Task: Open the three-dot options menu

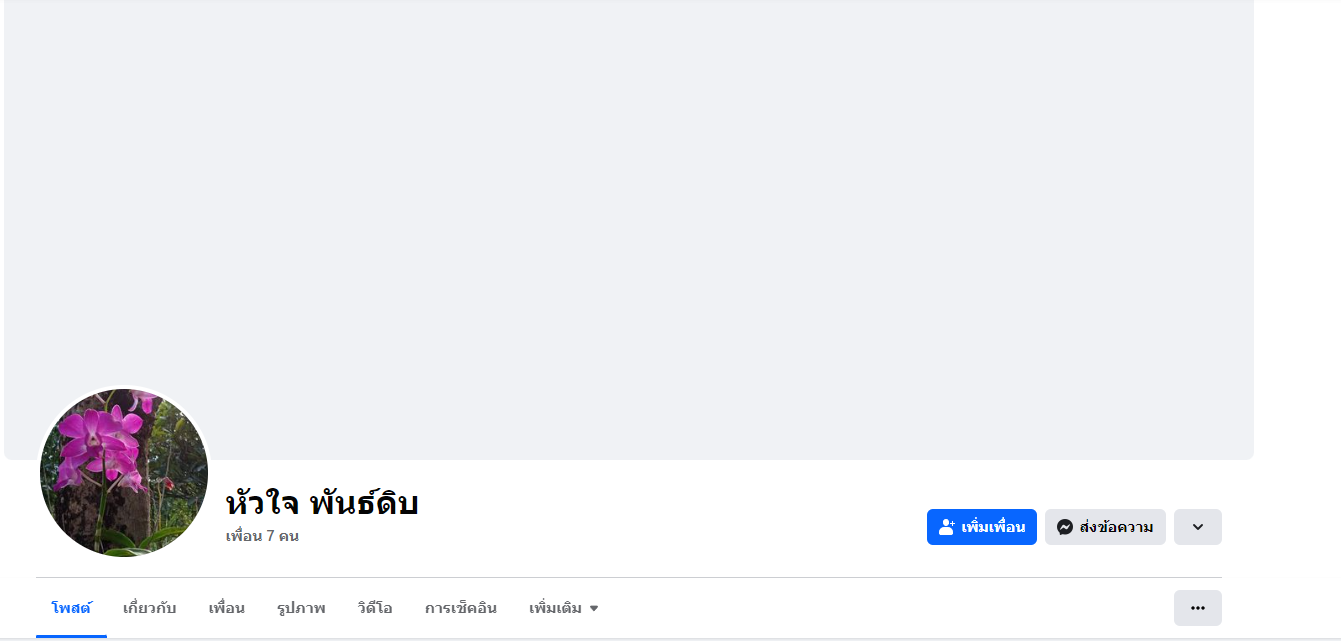Action: [x=1197, y=608]
